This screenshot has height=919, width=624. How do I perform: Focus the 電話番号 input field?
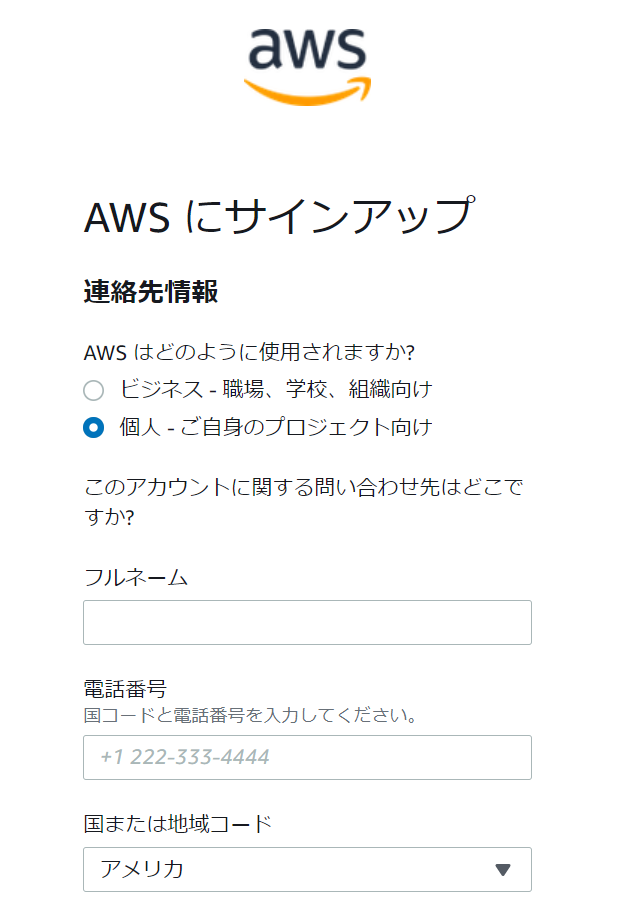[x=308, y=757]
